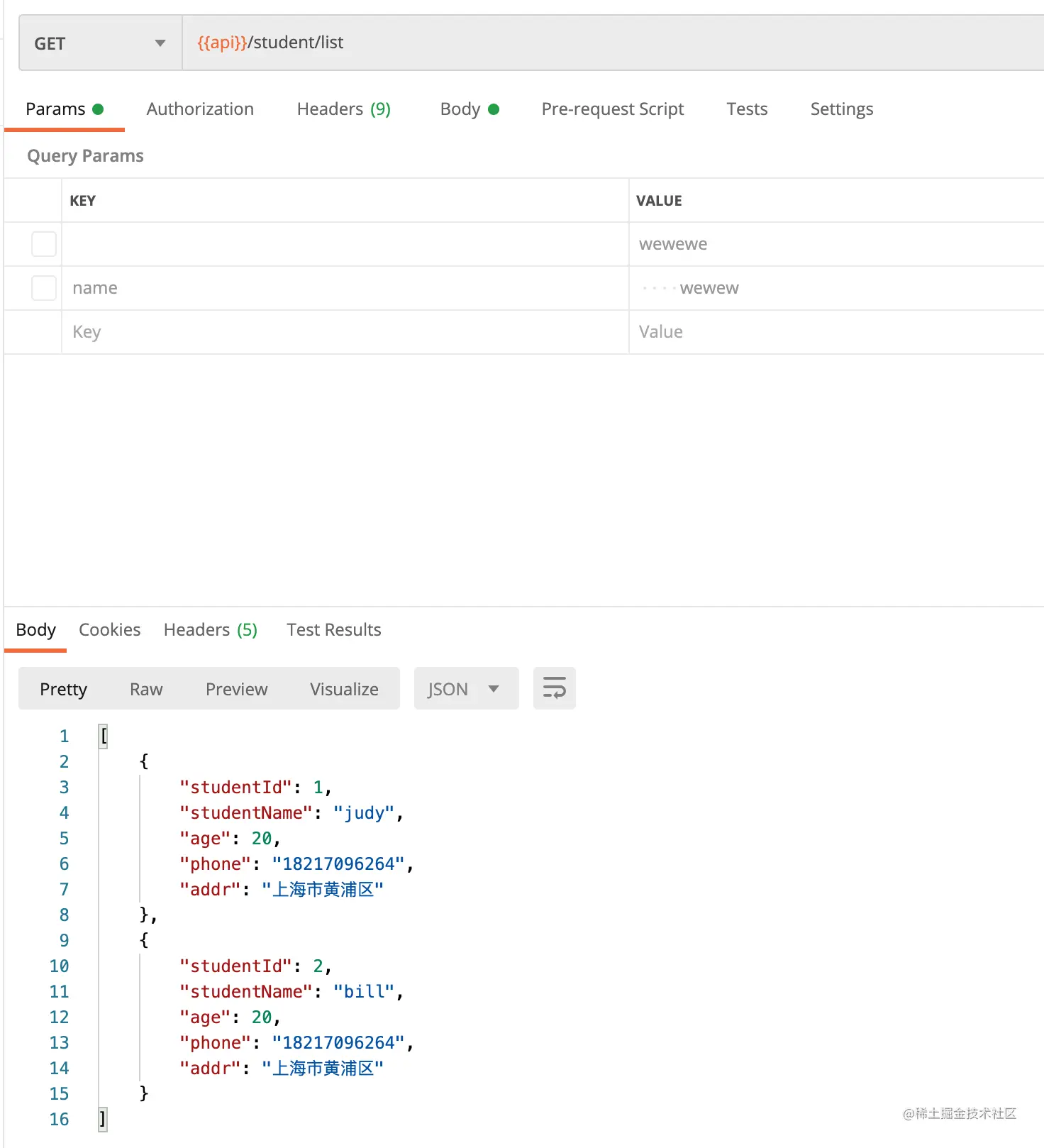Click the "age": 20 entry on line 5
This screenshot has height=1148, width=1044.
[230, 839]
